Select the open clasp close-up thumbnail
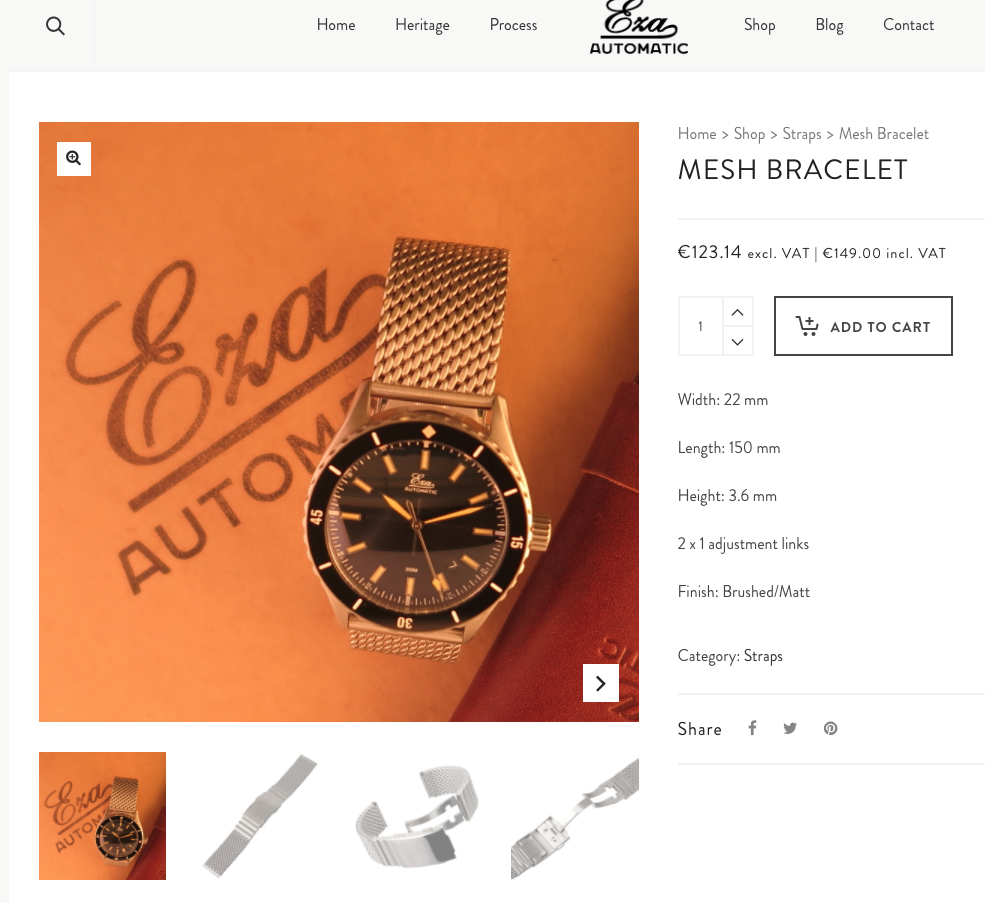Viewport: 985px width, 903px height. (575, 816)
